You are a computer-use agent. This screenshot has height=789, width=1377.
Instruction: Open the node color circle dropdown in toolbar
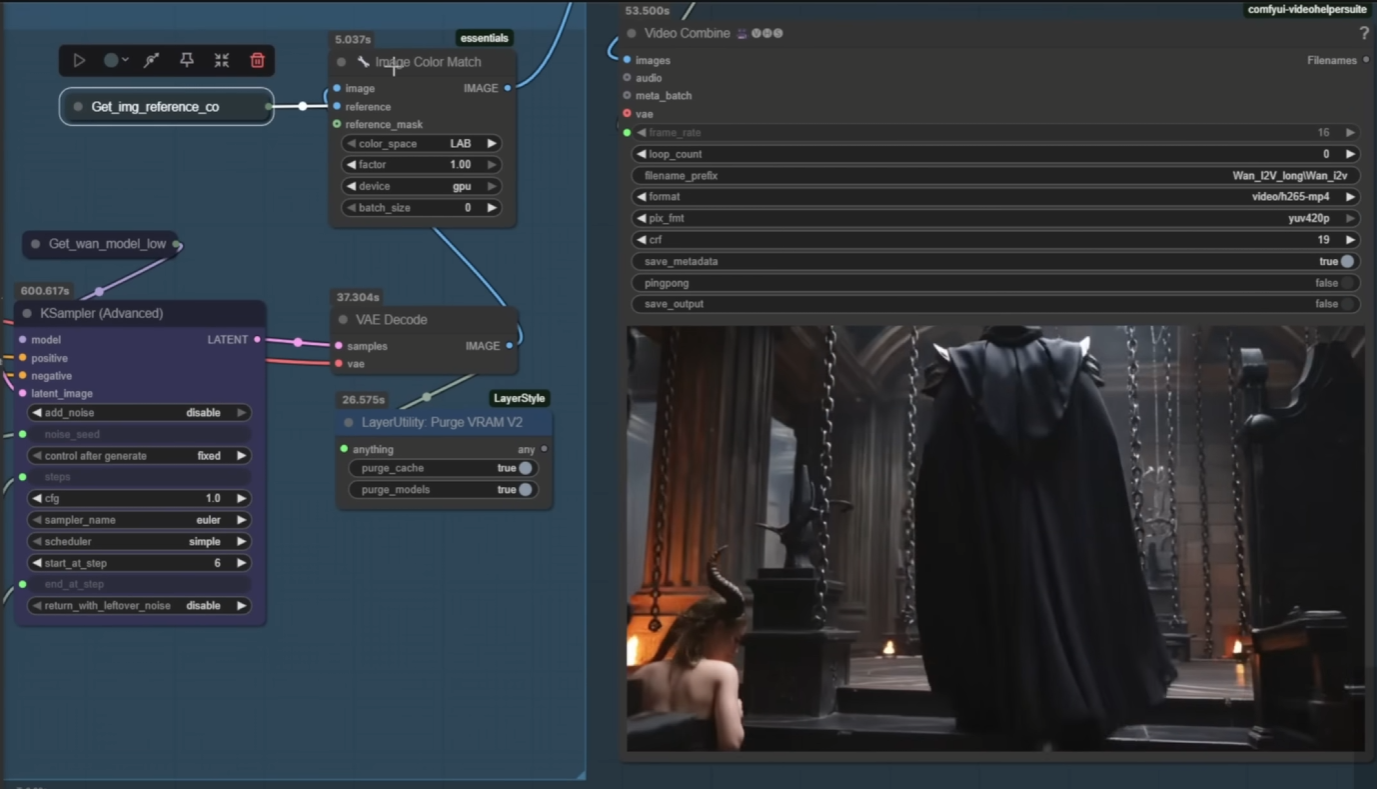click(116, 61)
